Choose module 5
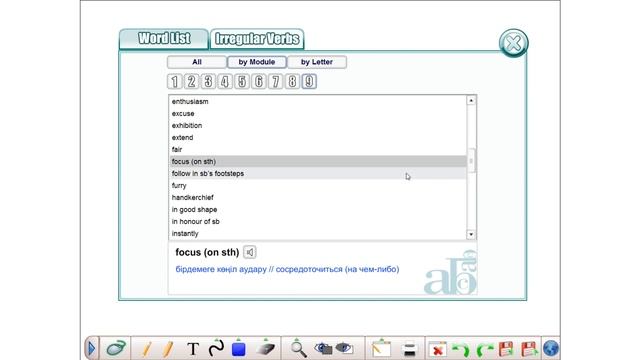Screen dimensions: 640x360 click(x=242, y=82)
